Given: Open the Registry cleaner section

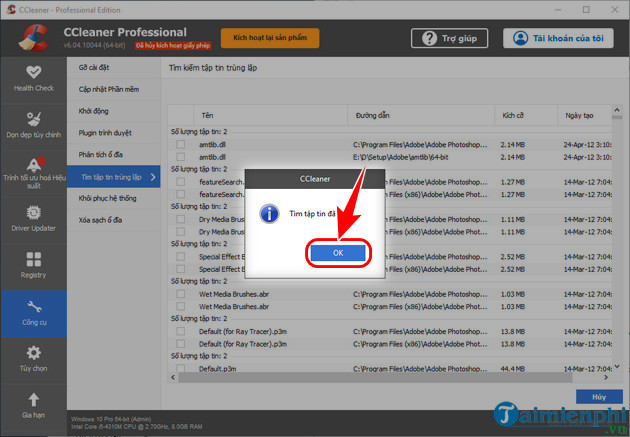Looking at the screenshot, I should pyautogui.click(x=34, y=266).
